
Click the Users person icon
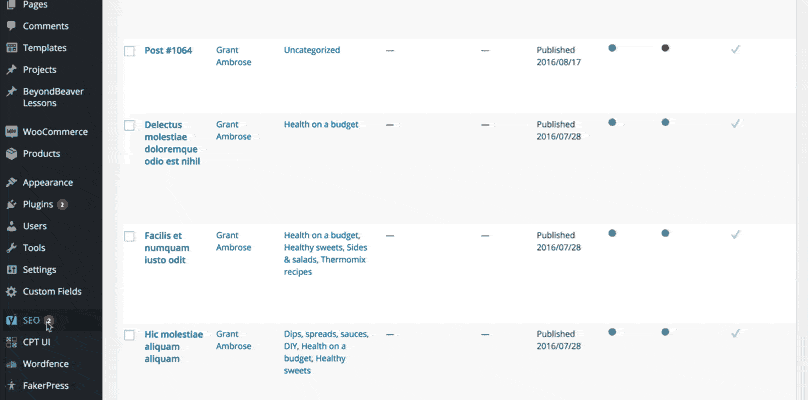(11, 226)
